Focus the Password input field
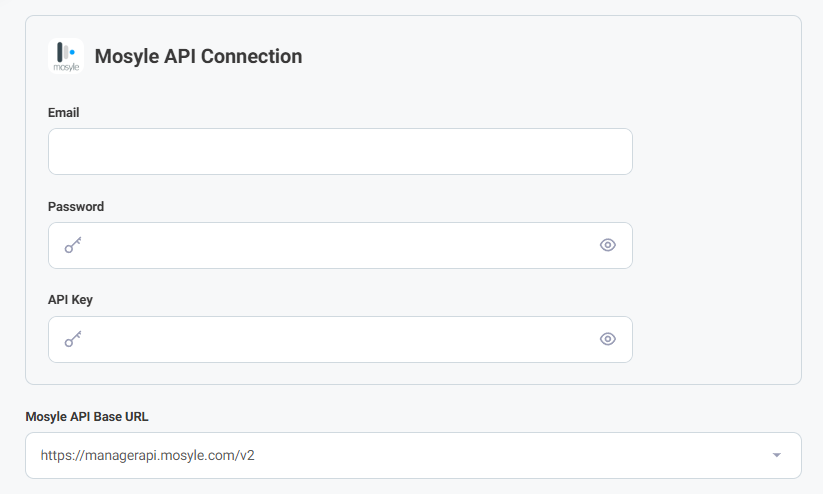Image resolution: width=823 pixels, height=494 pixels. (x=340, y=245)
